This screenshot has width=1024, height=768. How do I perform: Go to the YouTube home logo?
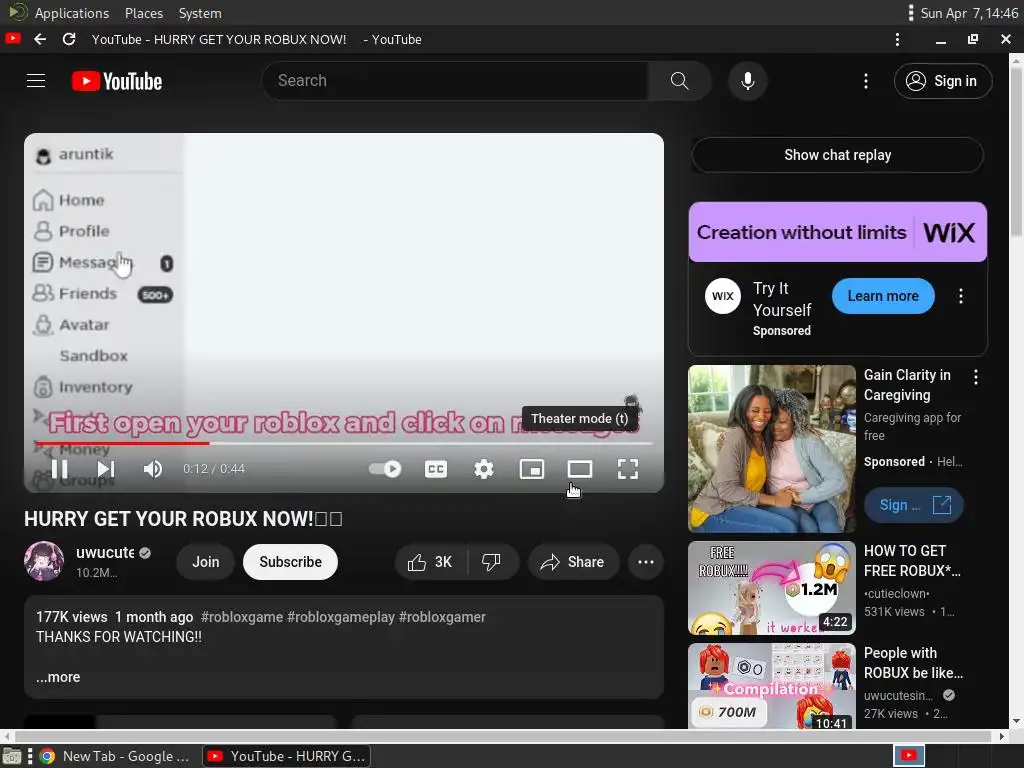click(117, 81)
